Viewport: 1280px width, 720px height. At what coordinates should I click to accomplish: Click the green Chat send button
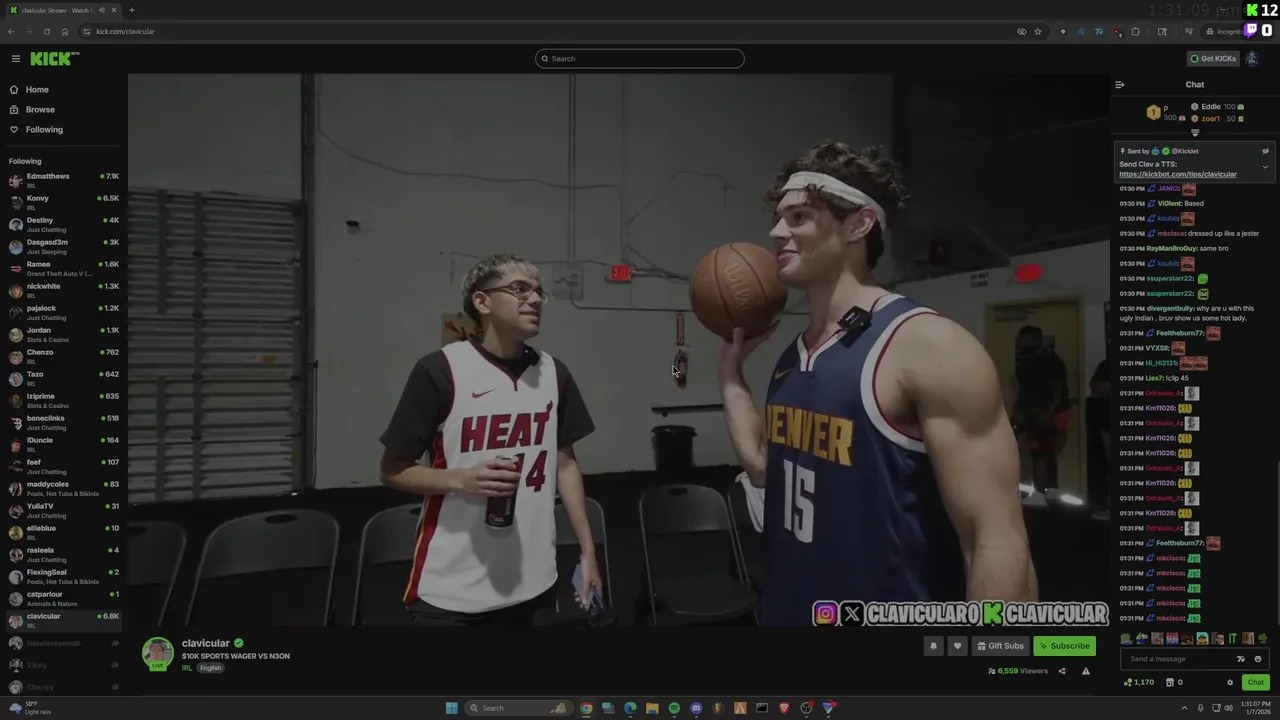pyautogui.click(x=1256, y=682)
